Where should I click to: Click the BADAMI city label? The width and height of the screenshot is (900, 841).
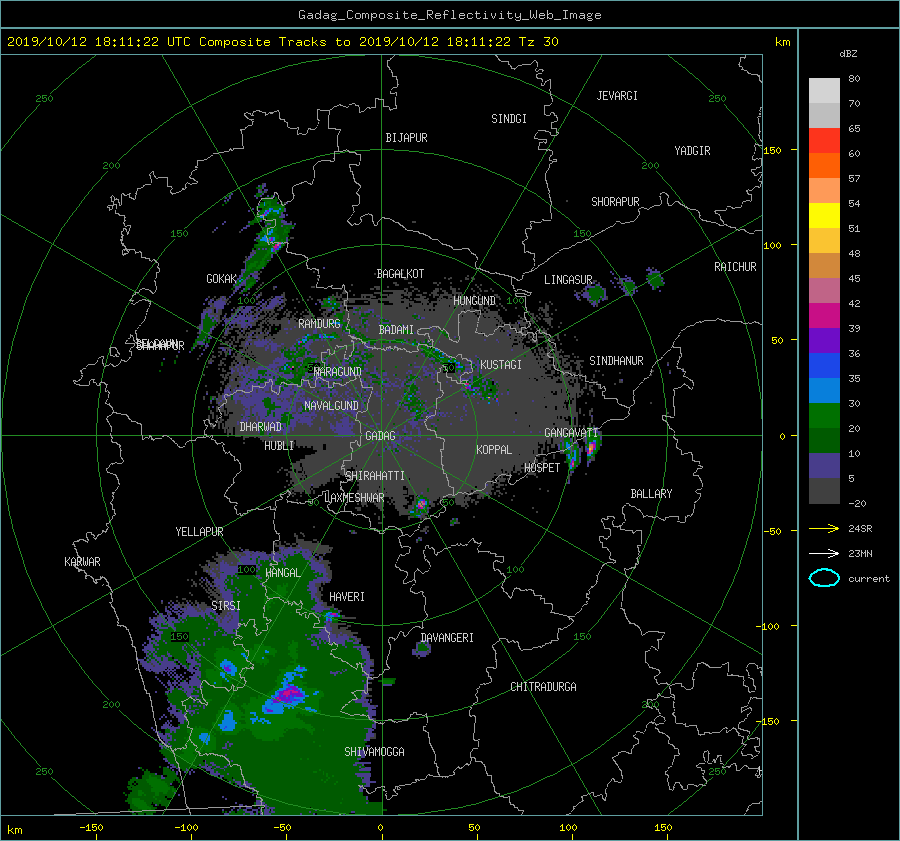coord(396,330)
